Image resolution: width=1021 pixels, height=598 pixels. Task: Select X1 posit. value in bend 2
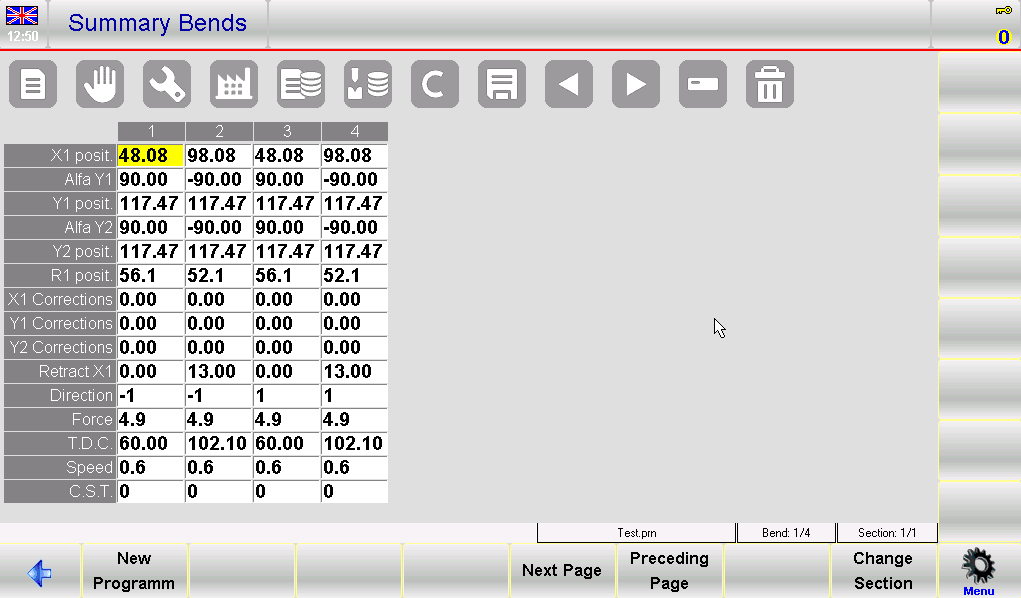(x=219, y=156)
